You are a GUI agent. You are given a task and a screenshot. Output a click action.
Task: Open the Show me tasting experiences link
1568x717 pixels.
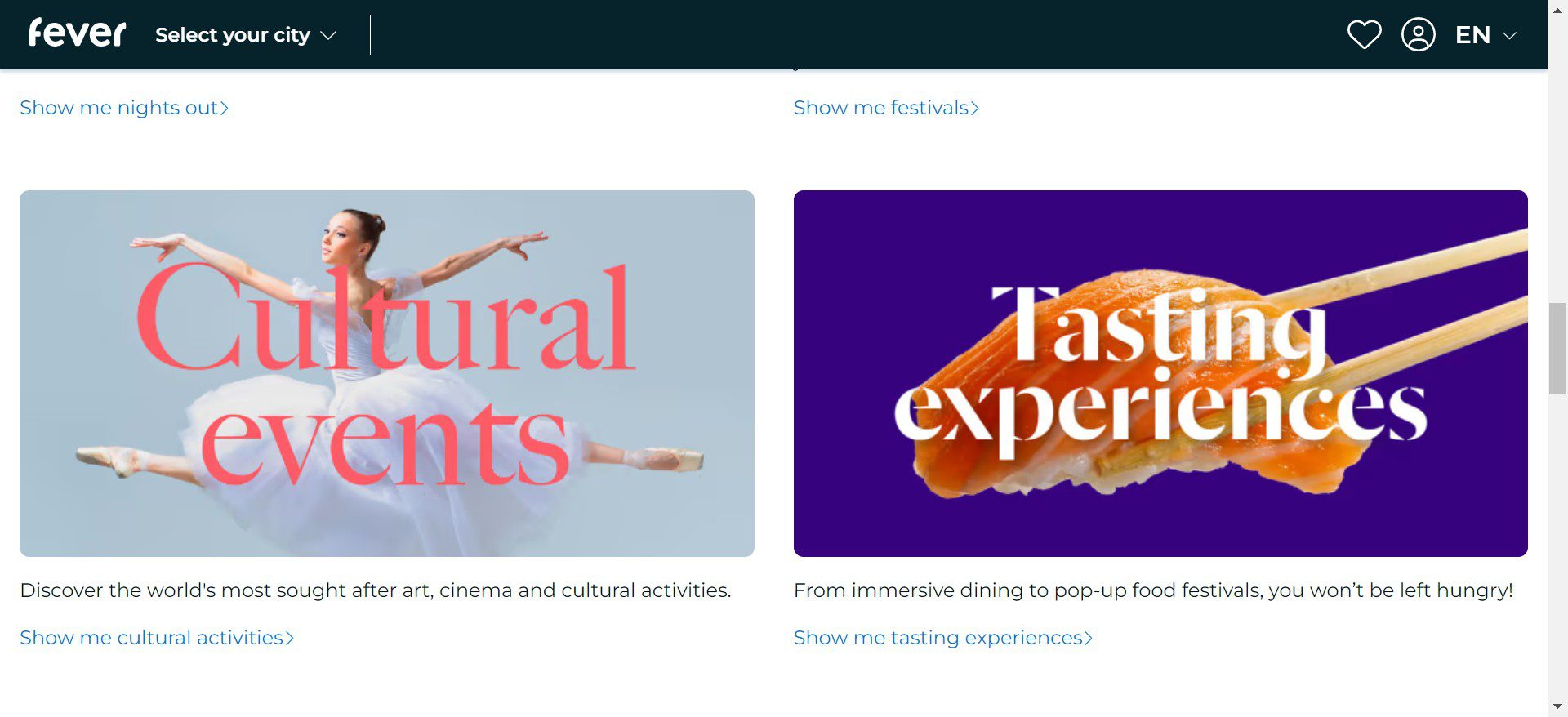pos(943,638)
